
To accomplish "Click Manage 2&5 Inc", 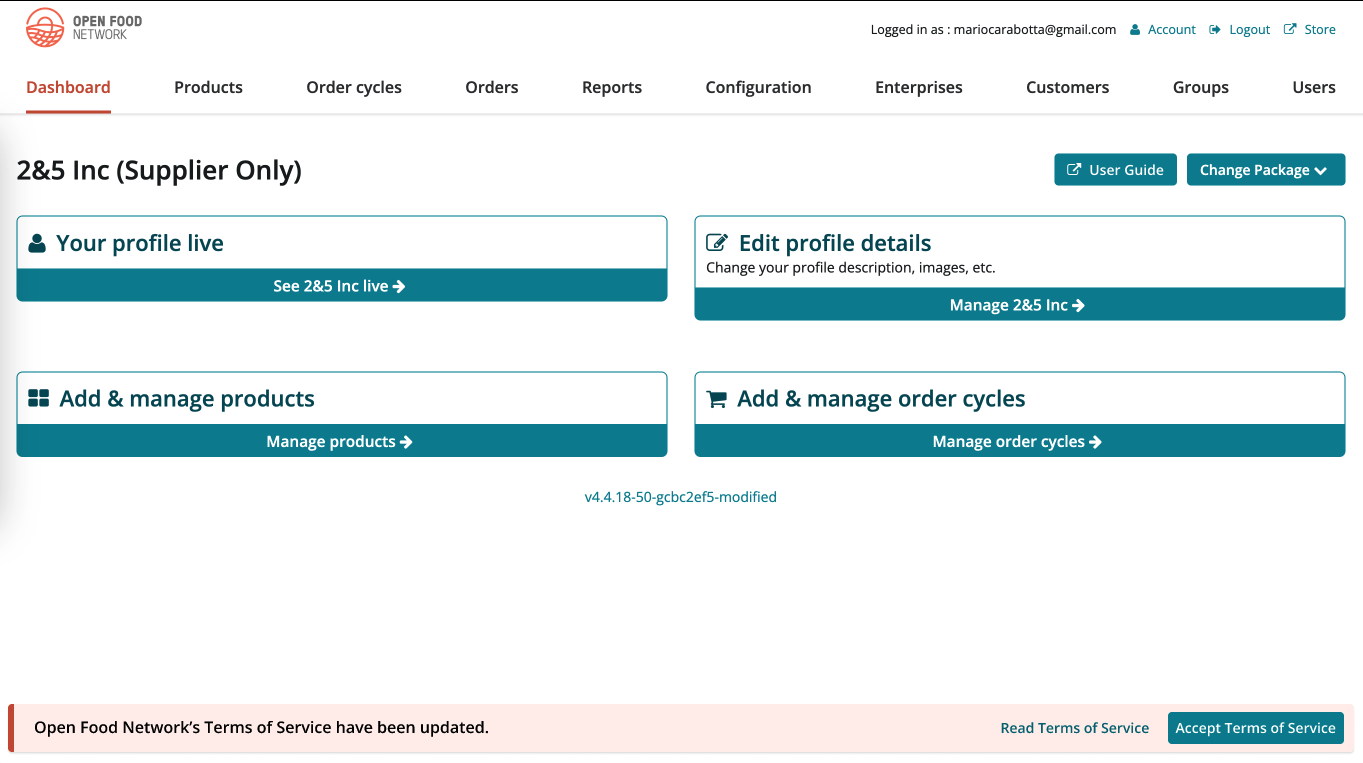I will 1018,304.
